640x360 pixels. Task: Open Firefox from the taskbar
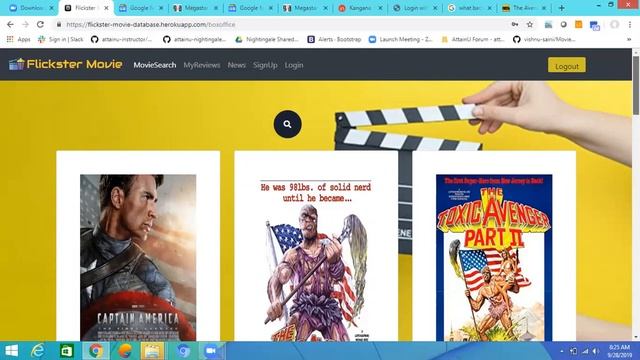(x=125, y=351)
